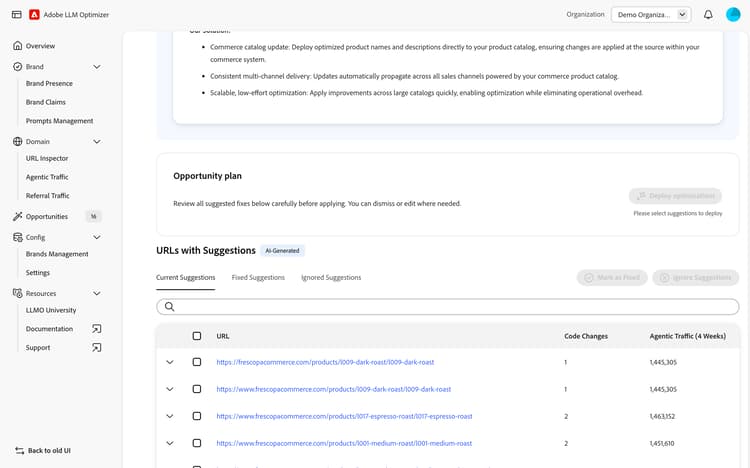Click the Resources icon in sidebar
The image size is (750, 468).
tap(17, 293)
